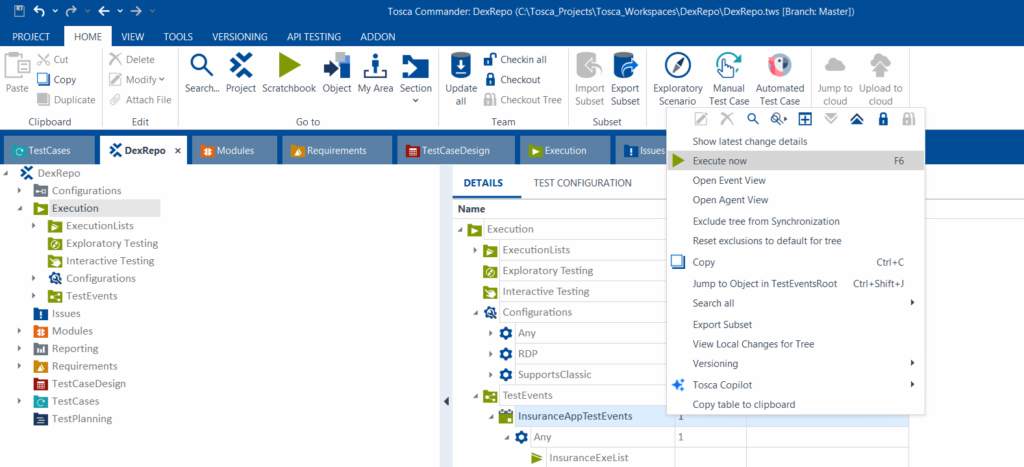Launch Export Subset from the ribbon
Viewport: 1024px width, 467px height.
[626, 79]
